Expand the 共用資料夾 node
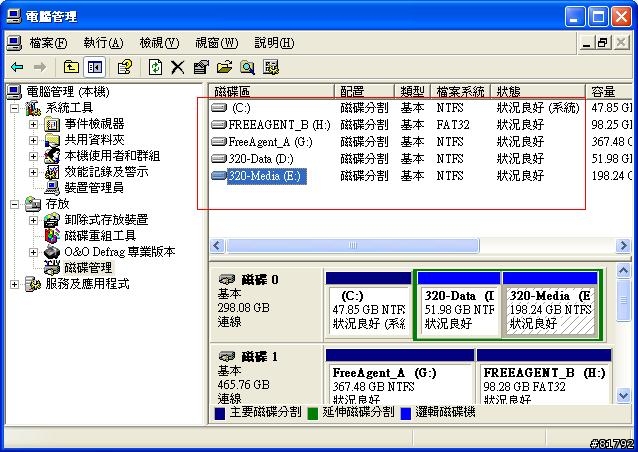Screen dimensions: 638x452 click(33, 140)
